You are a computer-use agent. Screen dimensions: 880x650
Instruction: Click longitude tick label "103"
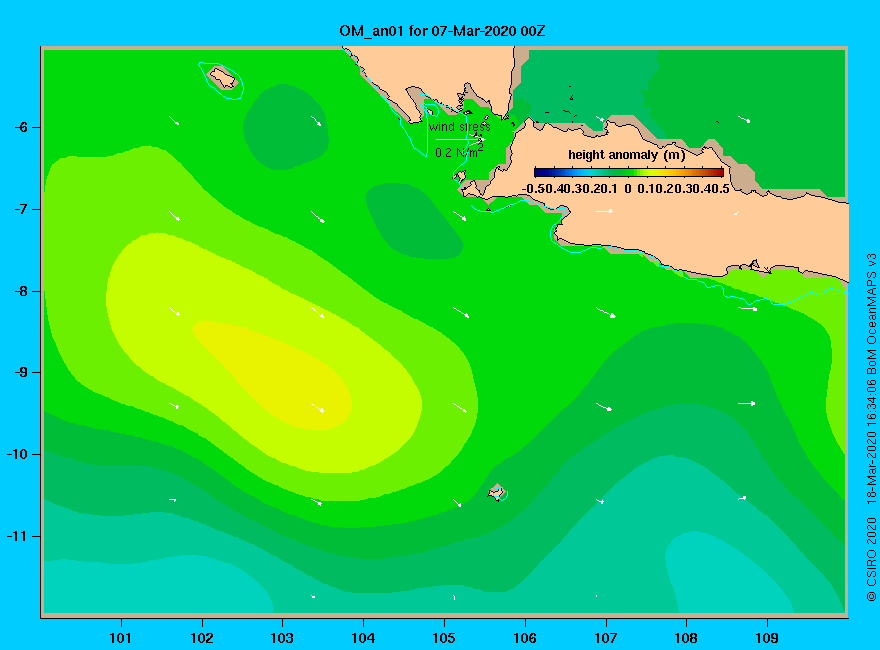tap(282, 638)
